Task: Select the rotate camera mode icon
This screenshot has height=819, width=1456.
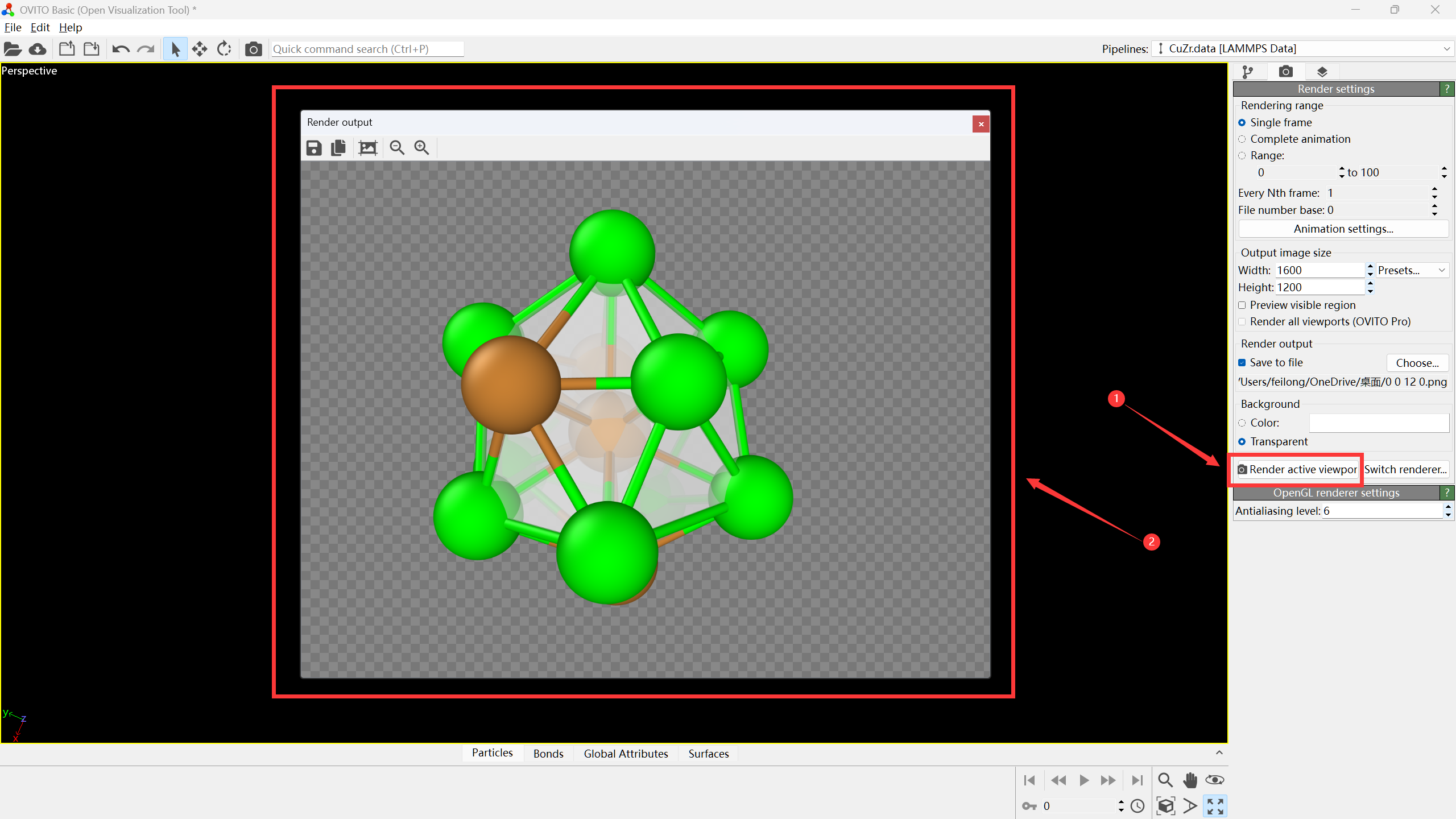Action: 224,49
